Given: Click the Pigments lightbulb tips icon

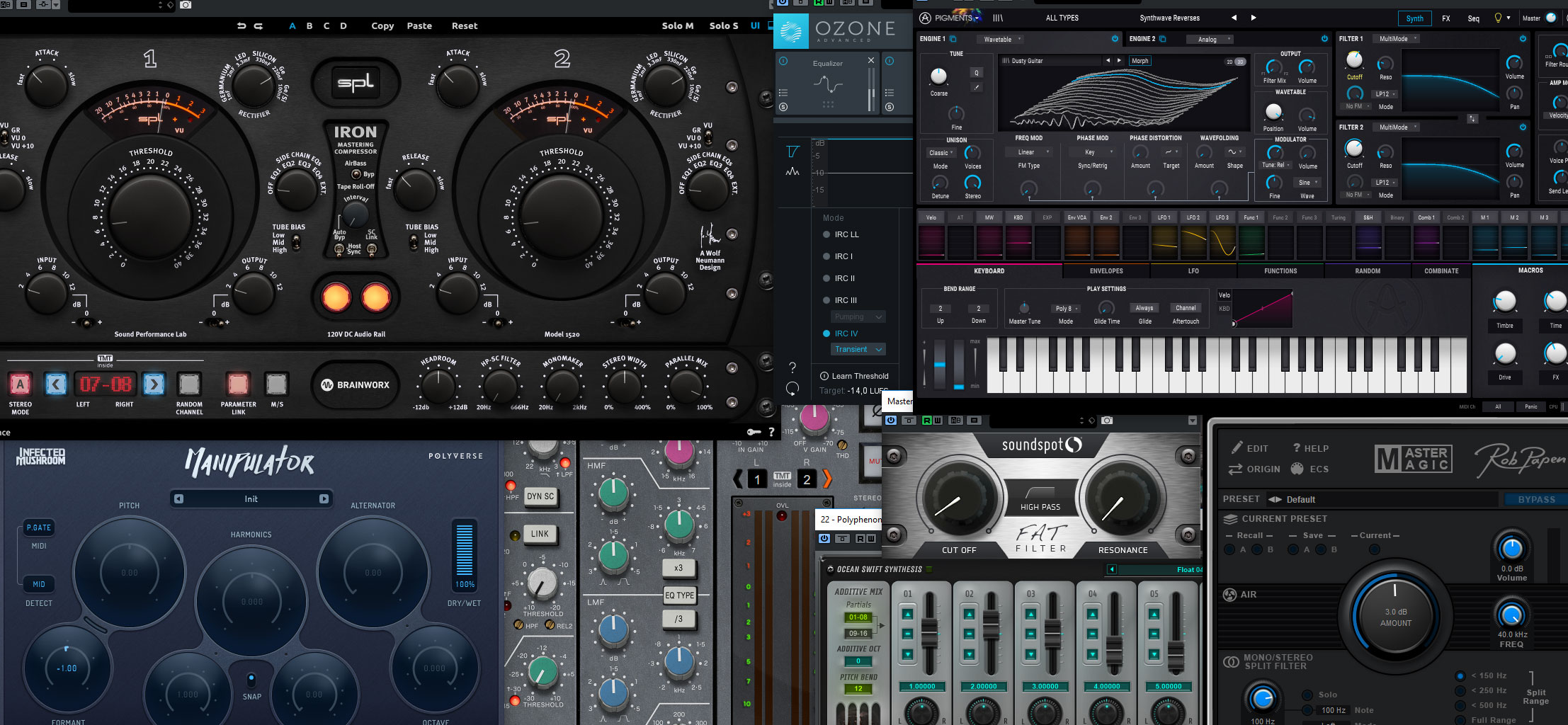Looking at the screenshot, I should (1498, 18).
